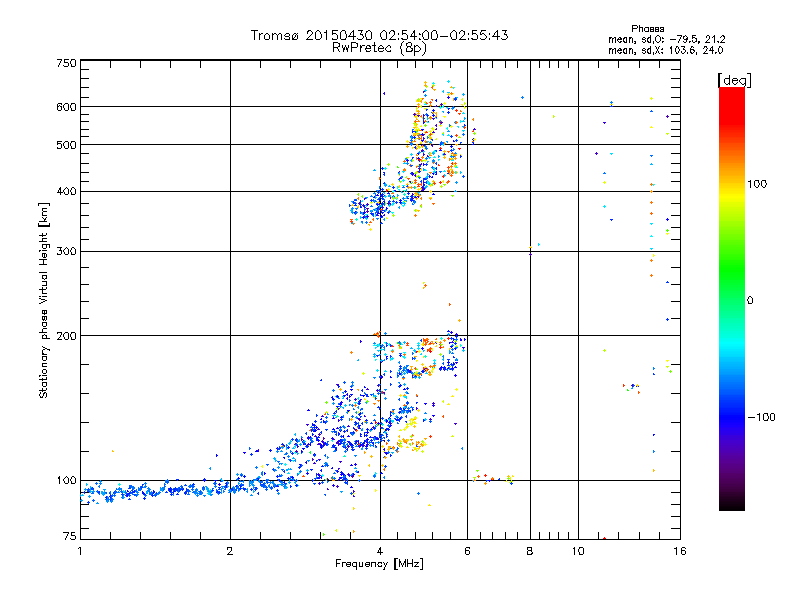Click the y-axis label '200'
This screenshot has height=600, width=800.
coord(66,336)
